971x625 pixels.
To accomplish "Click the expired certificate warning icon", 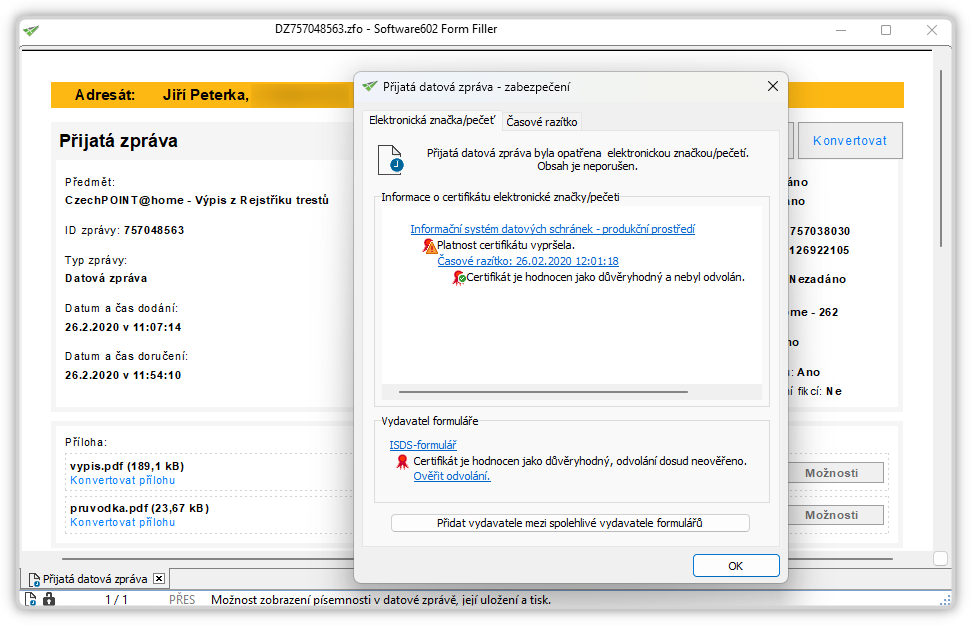I will pos(429,246).
